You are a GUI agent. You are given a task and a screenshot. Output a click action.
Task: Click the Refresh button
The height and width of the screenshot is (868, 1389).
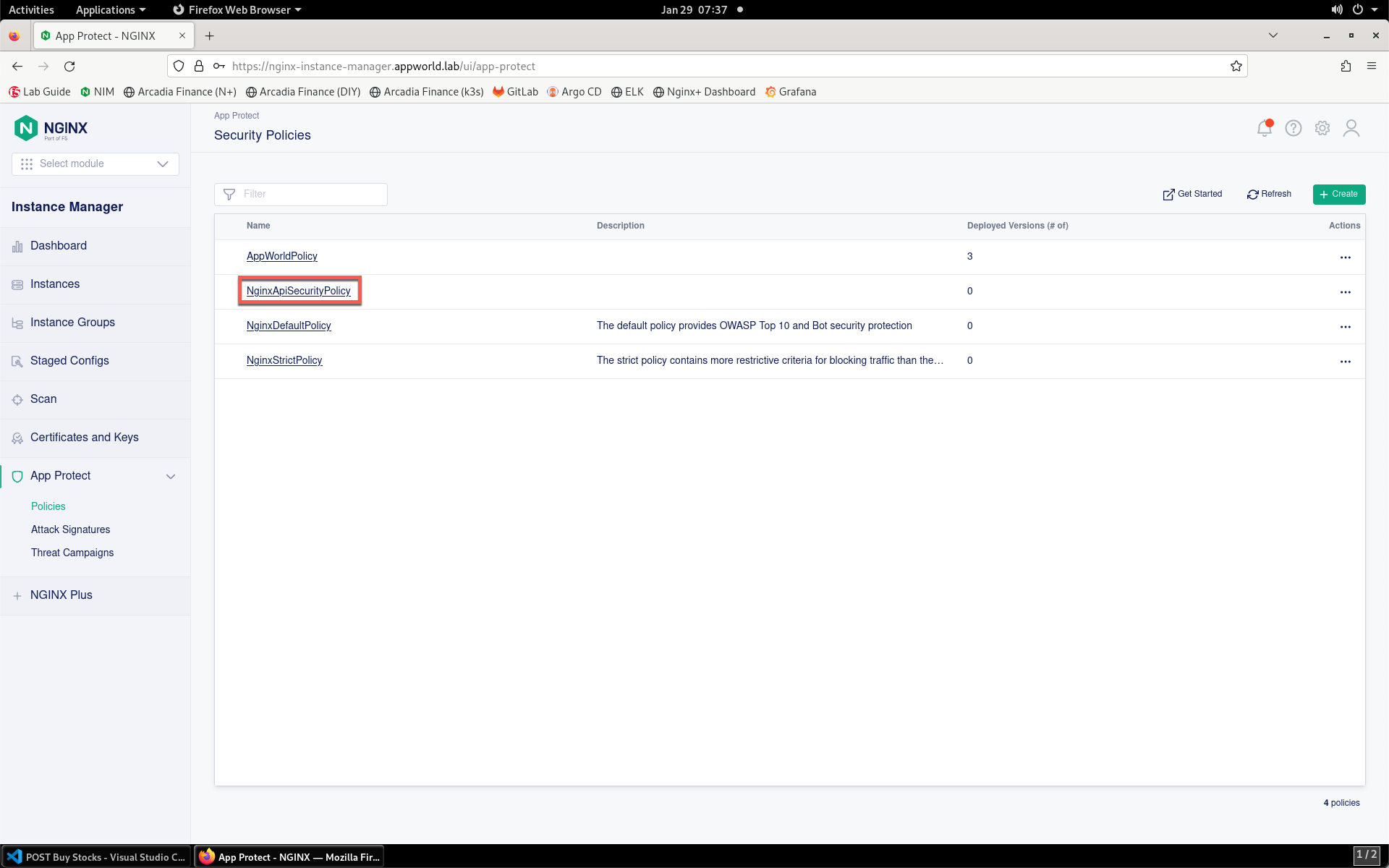1270,194
